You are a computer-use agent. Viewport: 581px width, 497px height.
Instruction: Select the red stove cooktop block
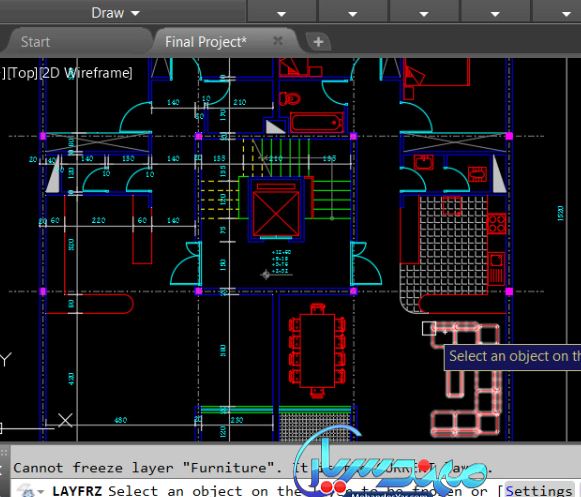(496, 223)
